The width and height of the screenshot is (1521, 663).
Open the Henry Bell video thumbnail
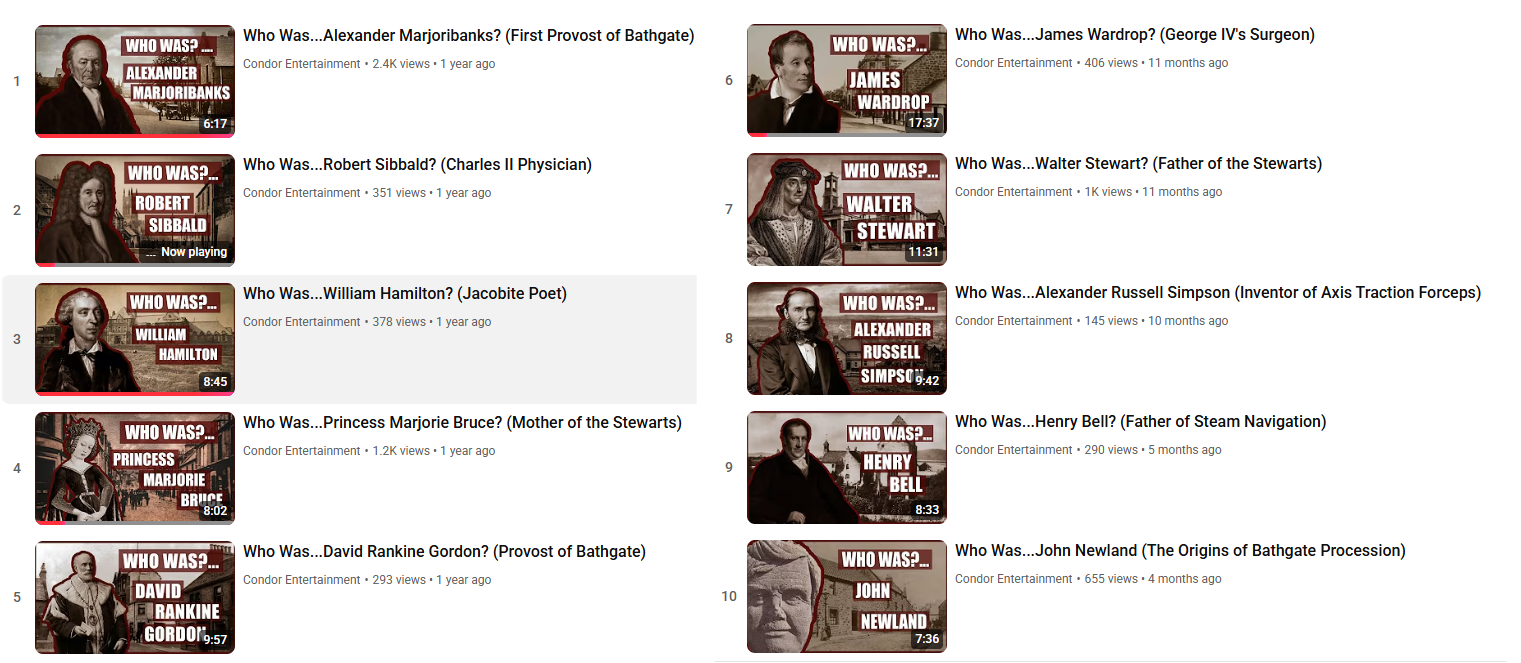click(x=847, y=467)
